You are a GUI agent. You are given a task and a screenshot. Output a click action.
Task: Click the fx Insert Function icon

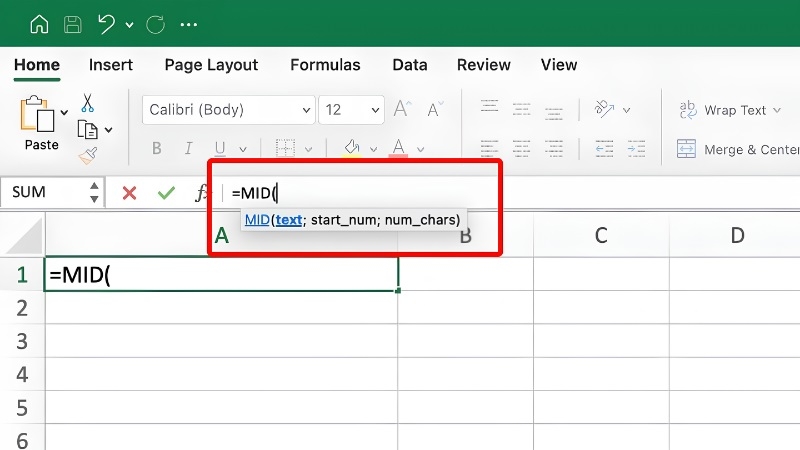tap(203, 192)
